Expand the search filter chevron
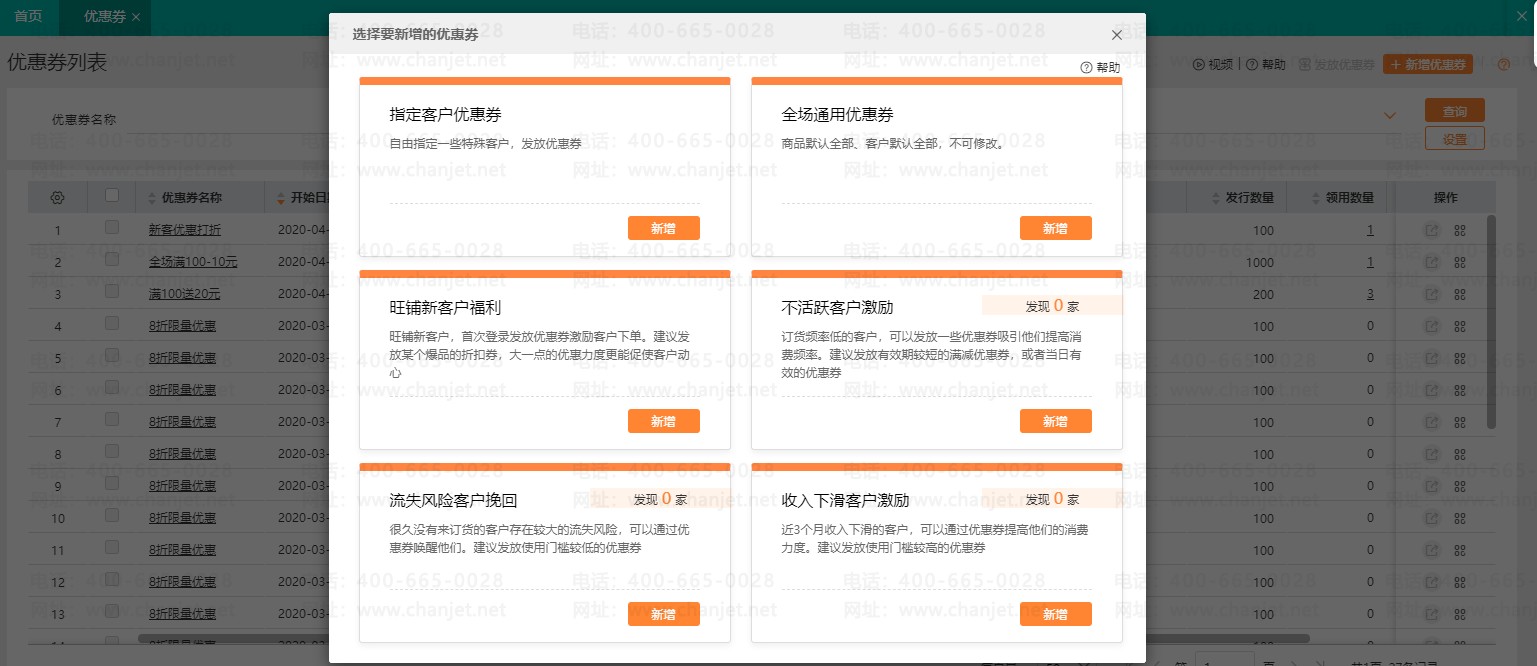The height and width of the screenshot is (666, 1537). (1390, 117)
